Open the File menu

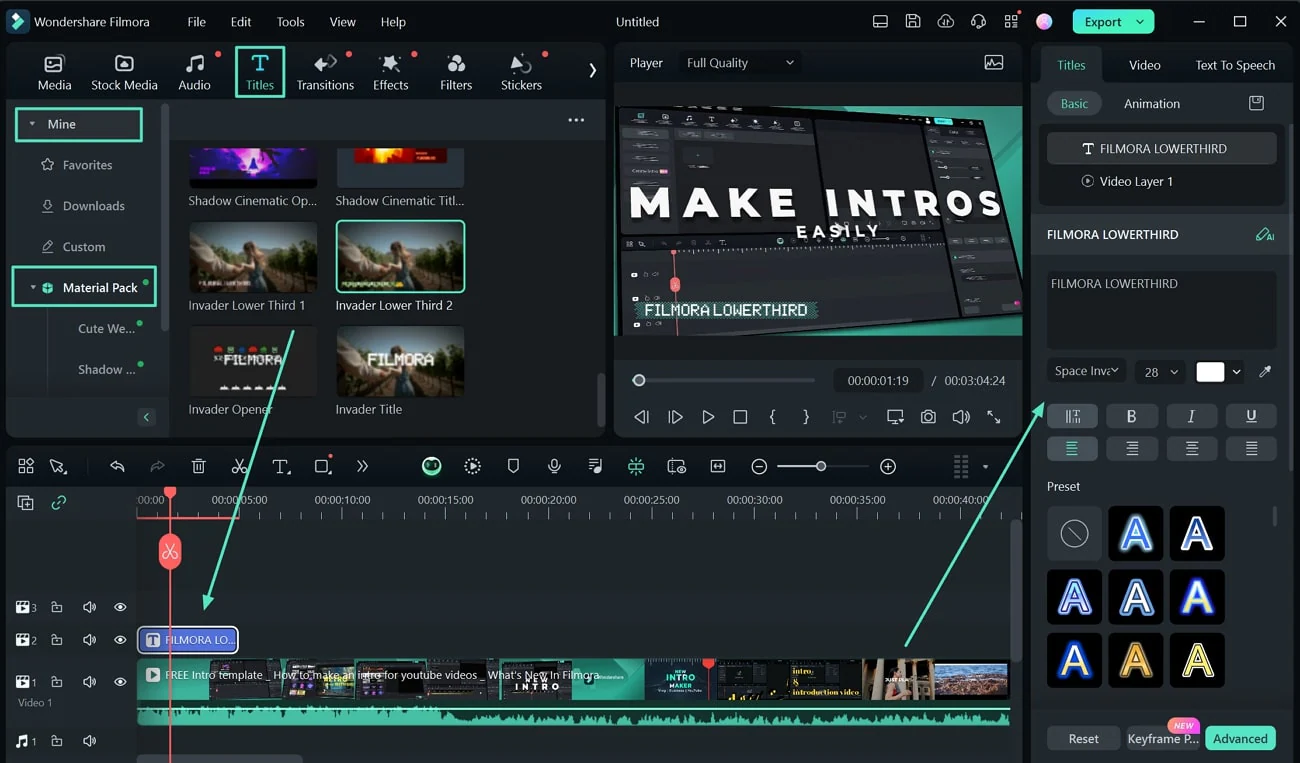(196, 21)
